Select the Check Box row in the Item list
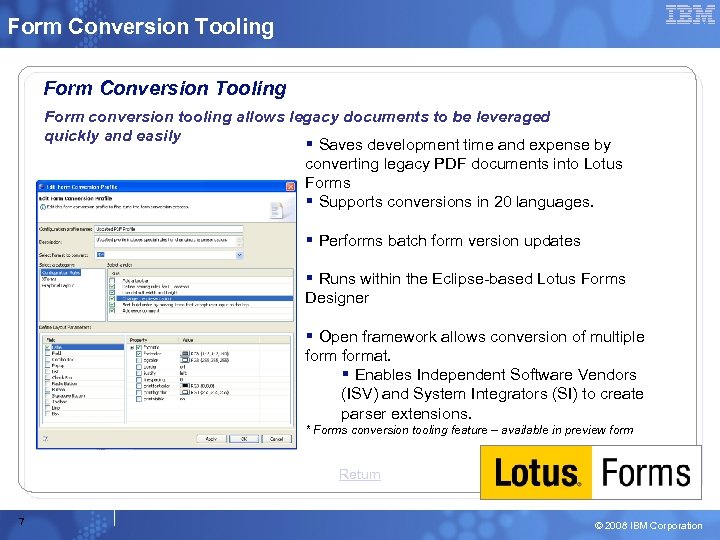 pos(84,377)
